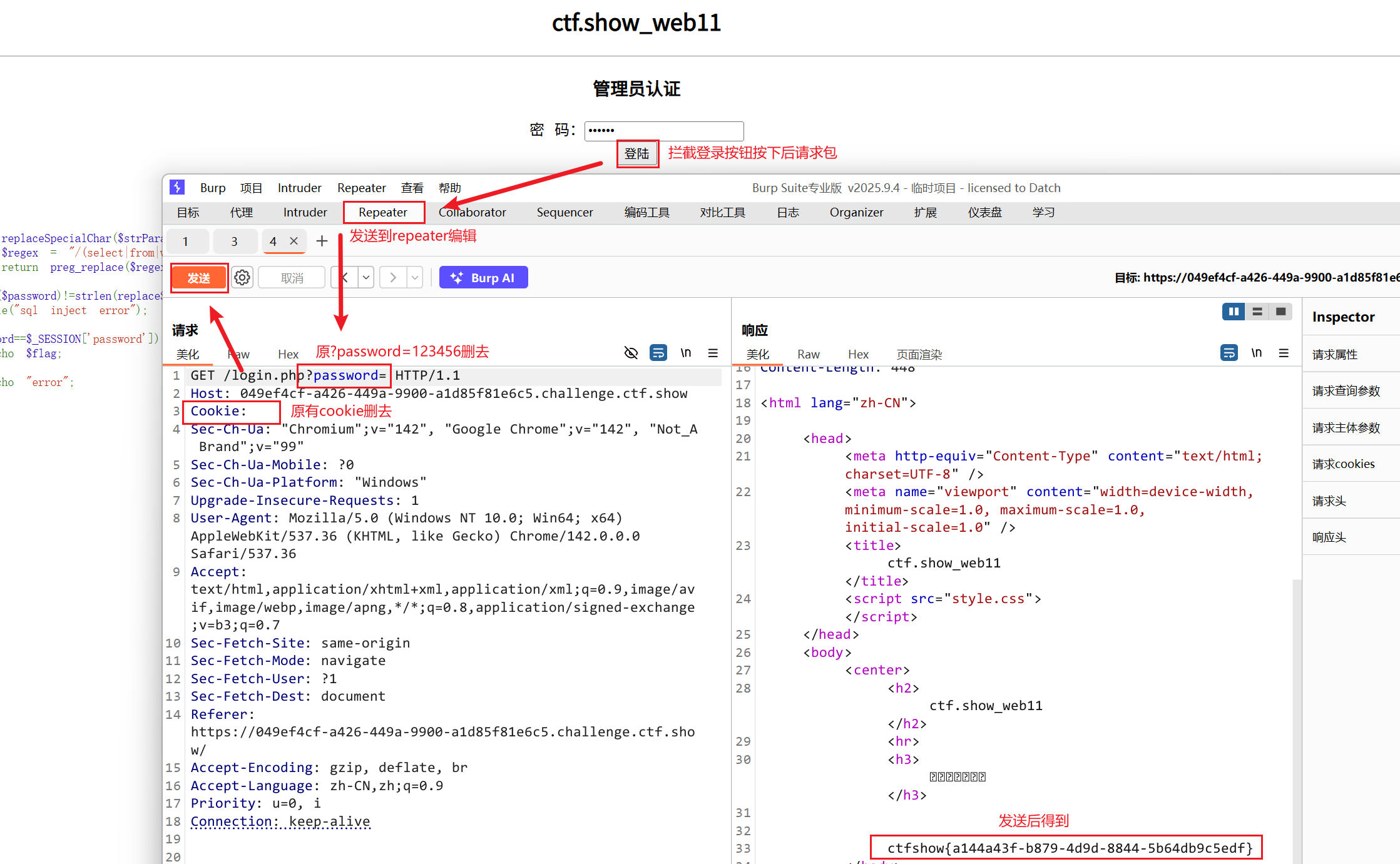Open request panel hamburger options menu

[713, 353]
